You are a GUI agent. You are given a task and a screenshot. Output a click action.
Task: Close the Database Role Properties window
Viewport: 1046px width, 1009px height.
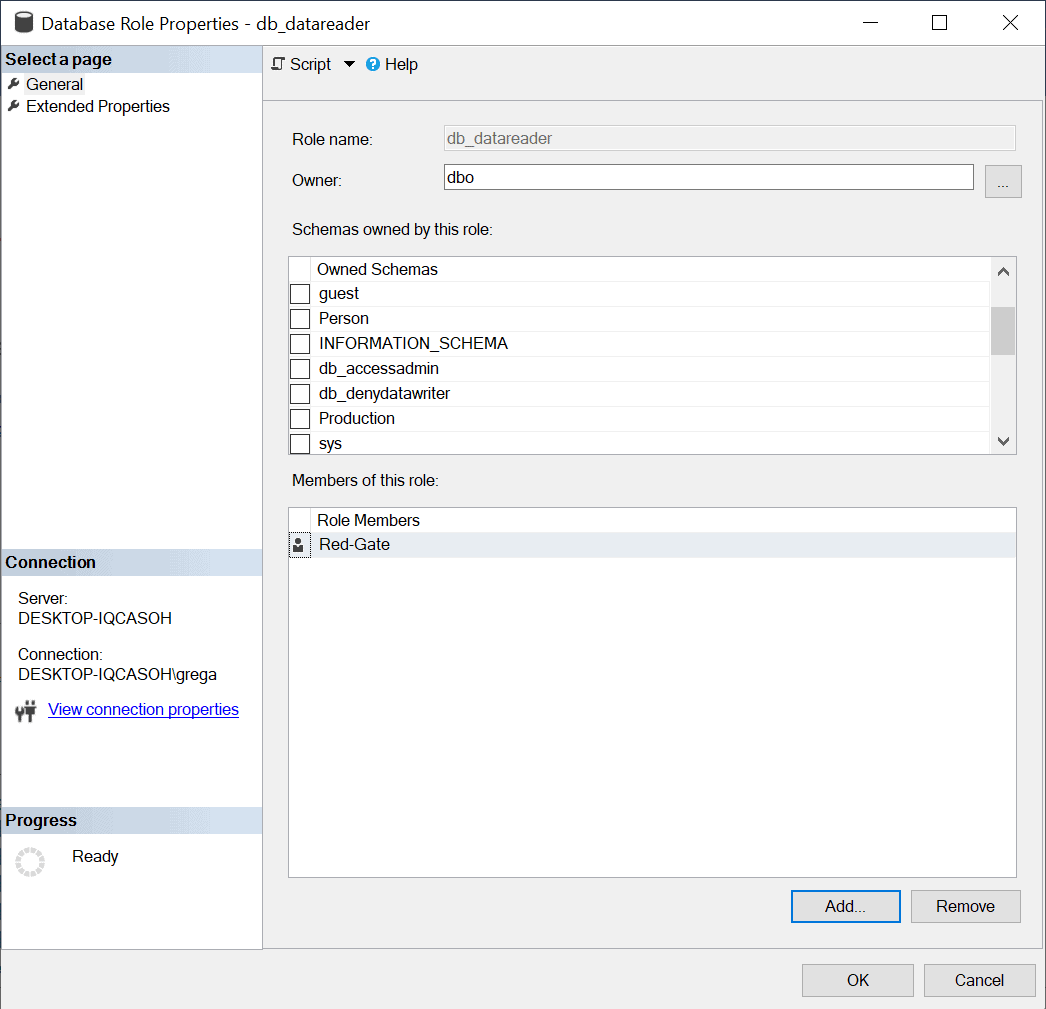click(x=1010, y=23)
